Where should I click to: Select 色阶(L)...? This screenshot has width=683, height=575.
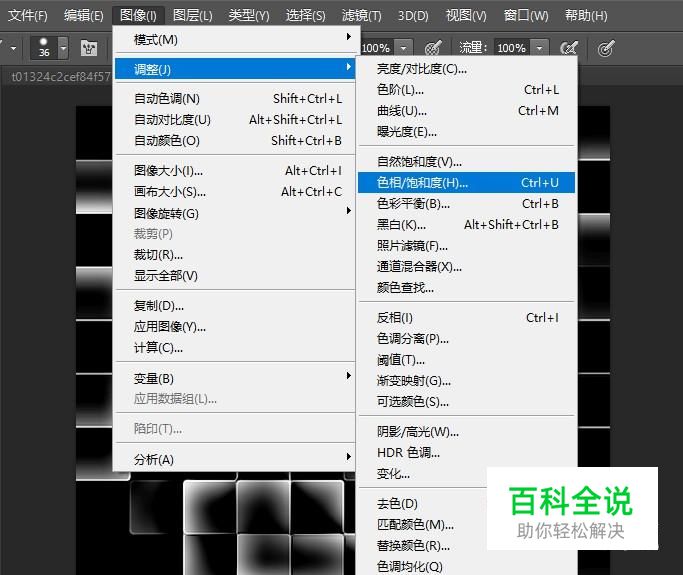click(467, 90)
